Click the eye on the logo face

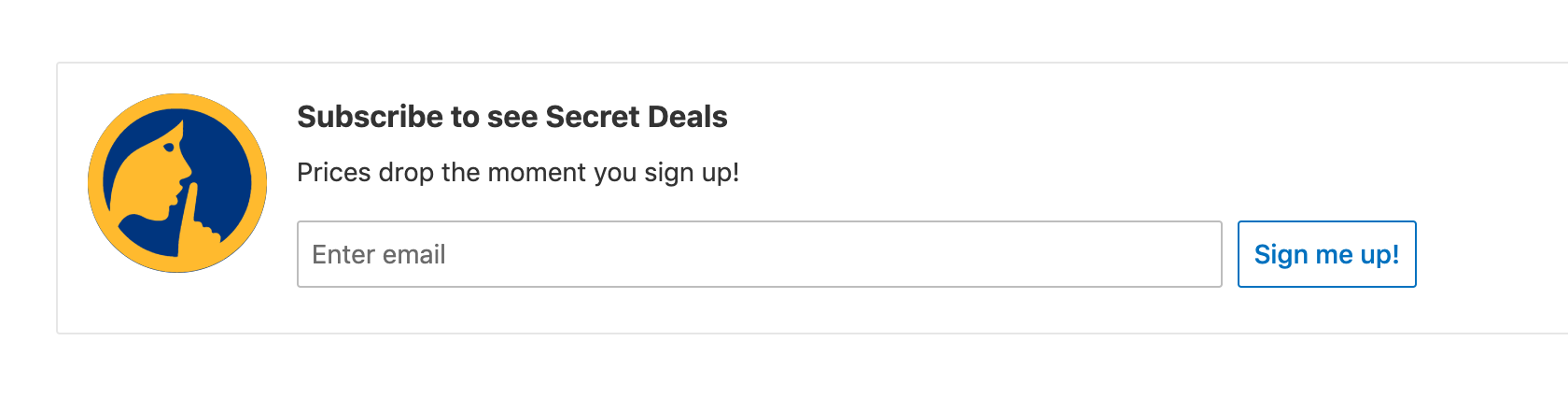[169, 147]
